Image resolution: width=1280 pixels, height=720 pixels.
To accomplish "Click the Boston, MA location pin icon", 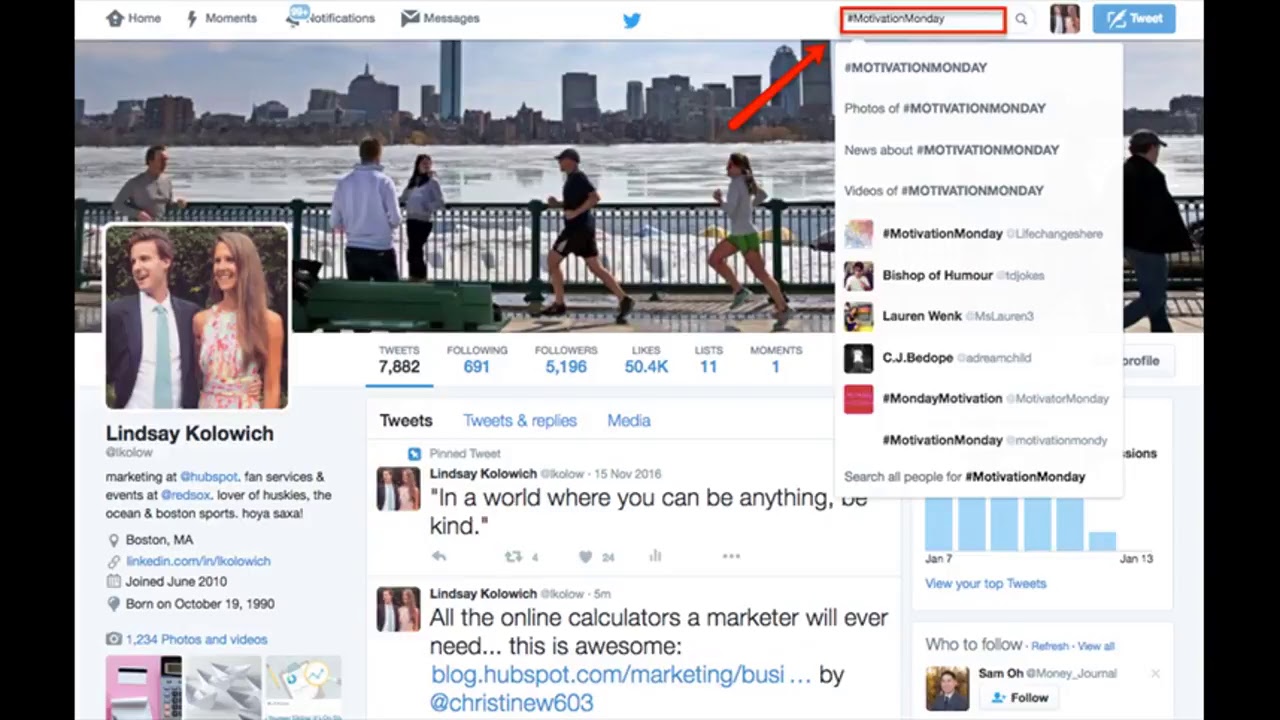I will point(114,540).
